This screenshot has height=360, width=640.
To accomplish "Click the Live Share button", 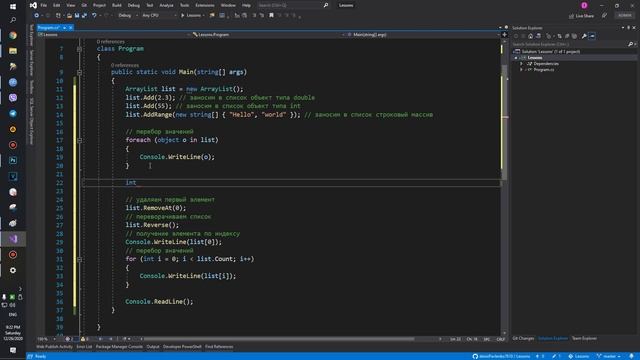I will [581, 16].
